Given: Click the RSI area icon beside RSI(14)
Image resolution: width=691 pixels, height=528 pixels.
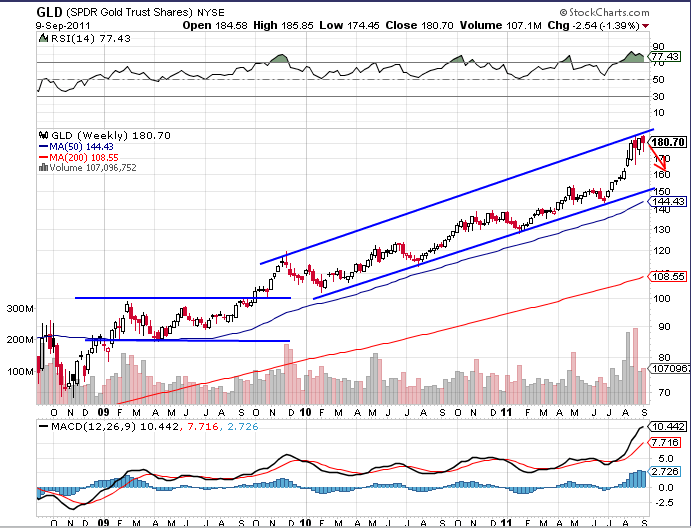Looking at the screenshot, I should point(43,38).
